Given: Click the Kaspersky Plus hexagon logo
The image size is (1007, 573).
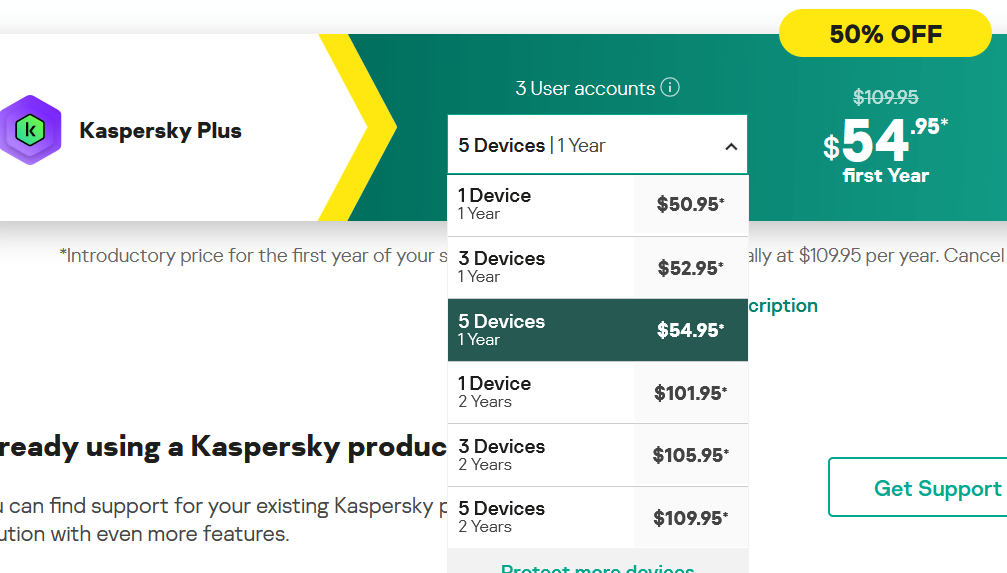Looking at the screenshot, I should (31, 130).
